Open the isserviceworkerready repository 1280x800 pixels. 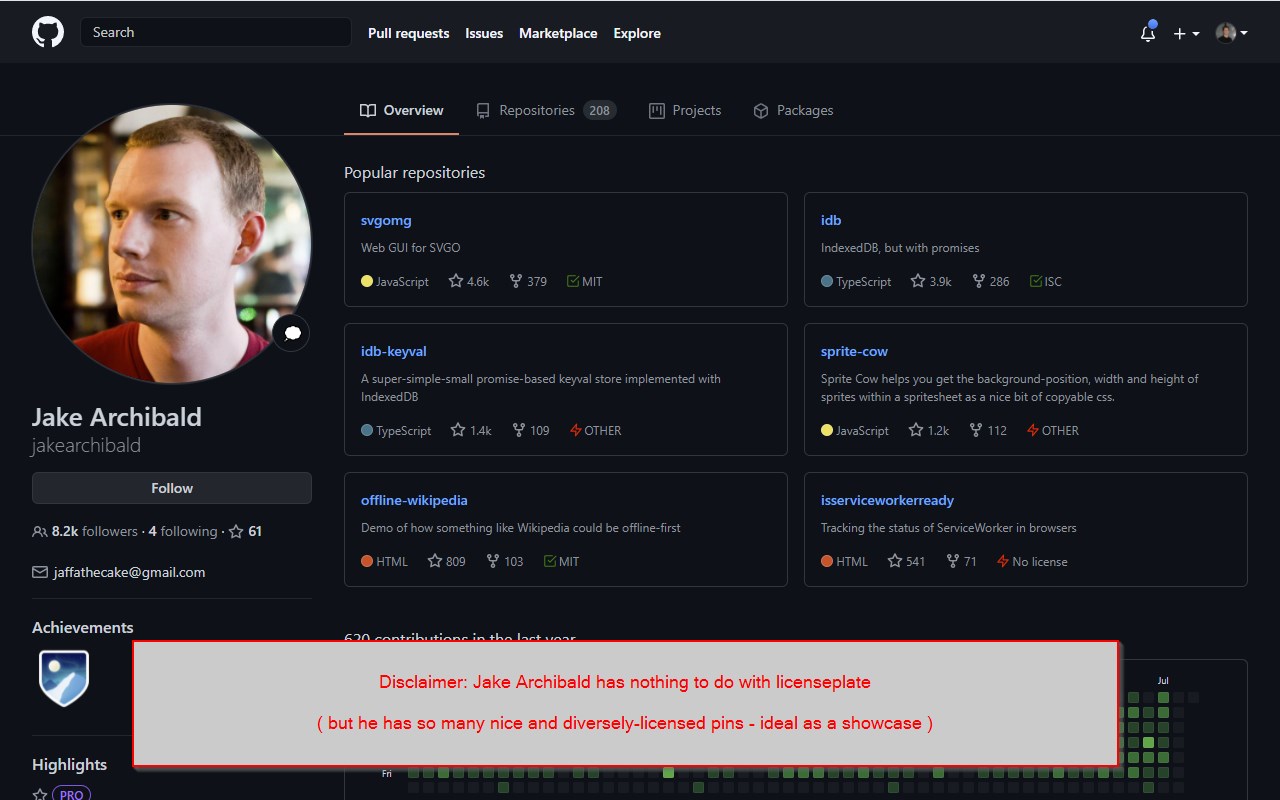tap(887, 500)
